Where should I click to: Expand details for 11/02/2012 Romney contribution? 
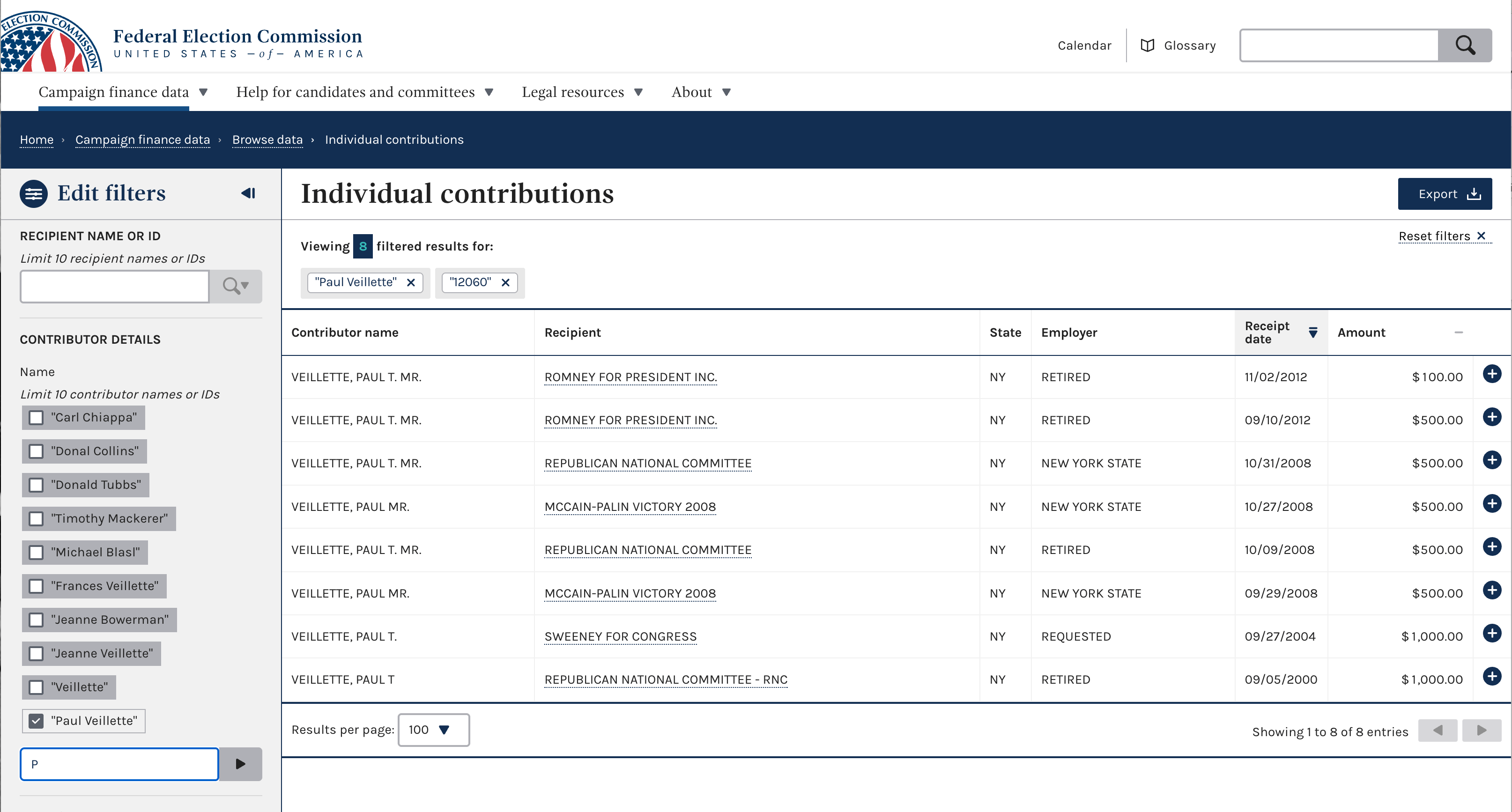coord(1491,374)
